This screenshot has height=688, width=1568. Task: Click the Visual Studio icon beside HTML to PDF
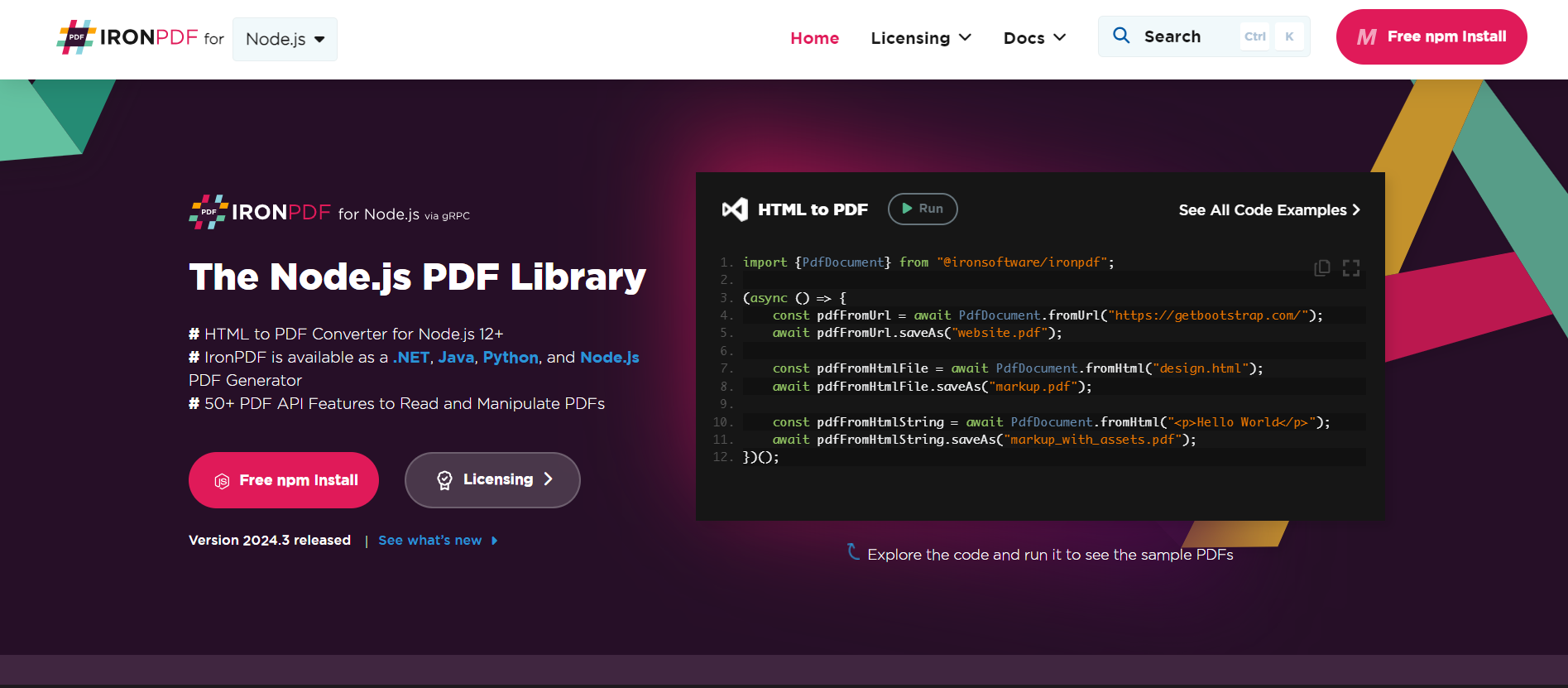735,209
